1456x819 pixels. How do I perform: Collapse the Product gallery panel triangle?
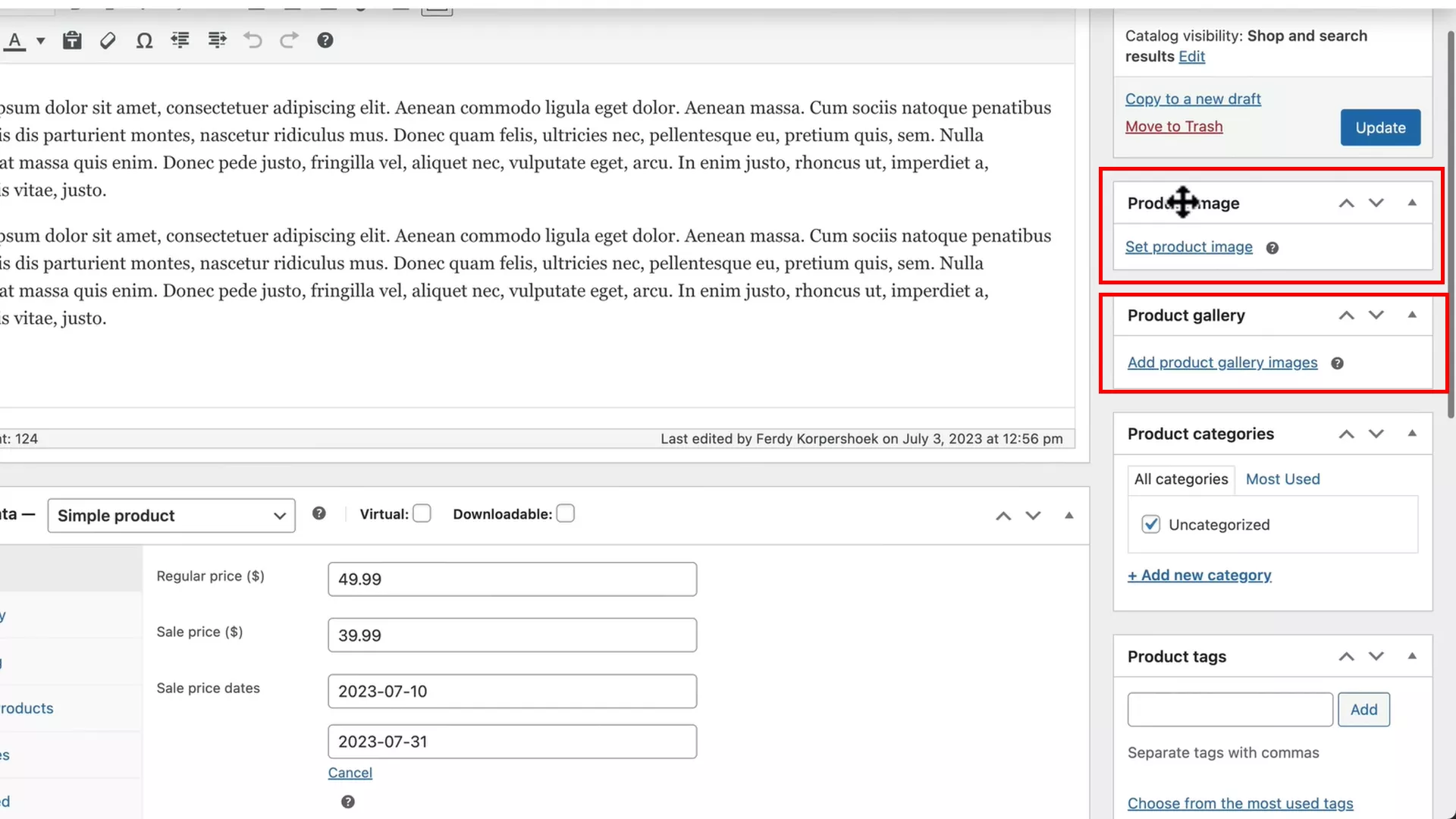tap(1412, 315)
